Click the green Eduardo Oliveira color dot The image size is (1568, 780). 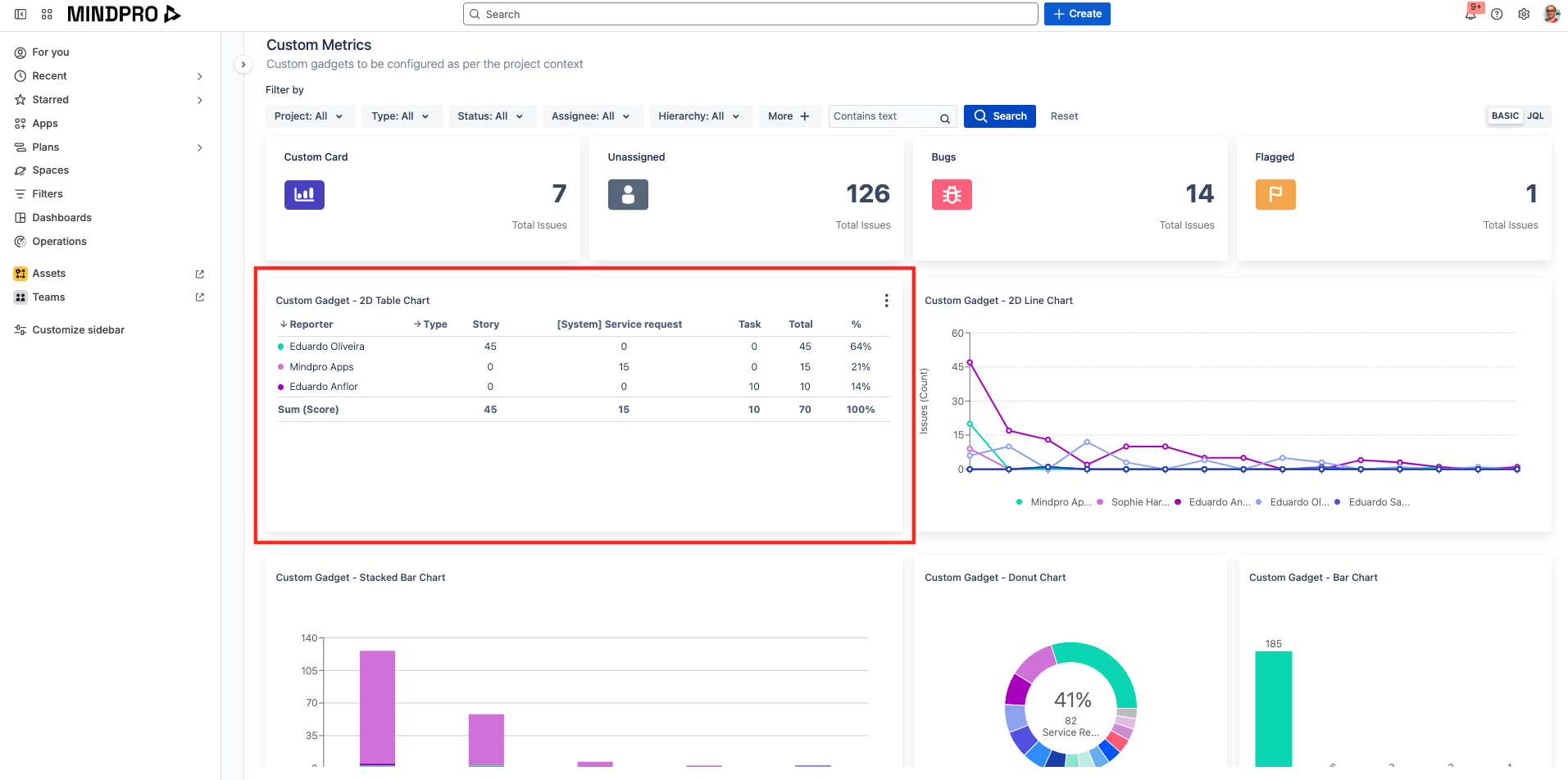[x=281, y=347]
